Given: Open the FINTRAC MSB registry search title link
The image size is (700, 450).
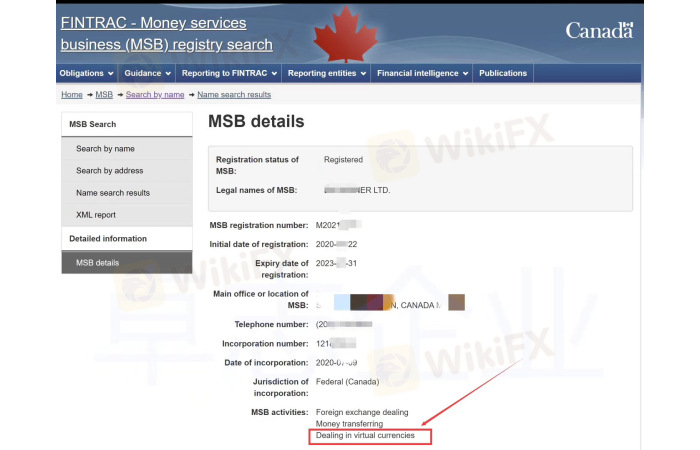Looking at the screenshot, I should (x=166, y=33).
